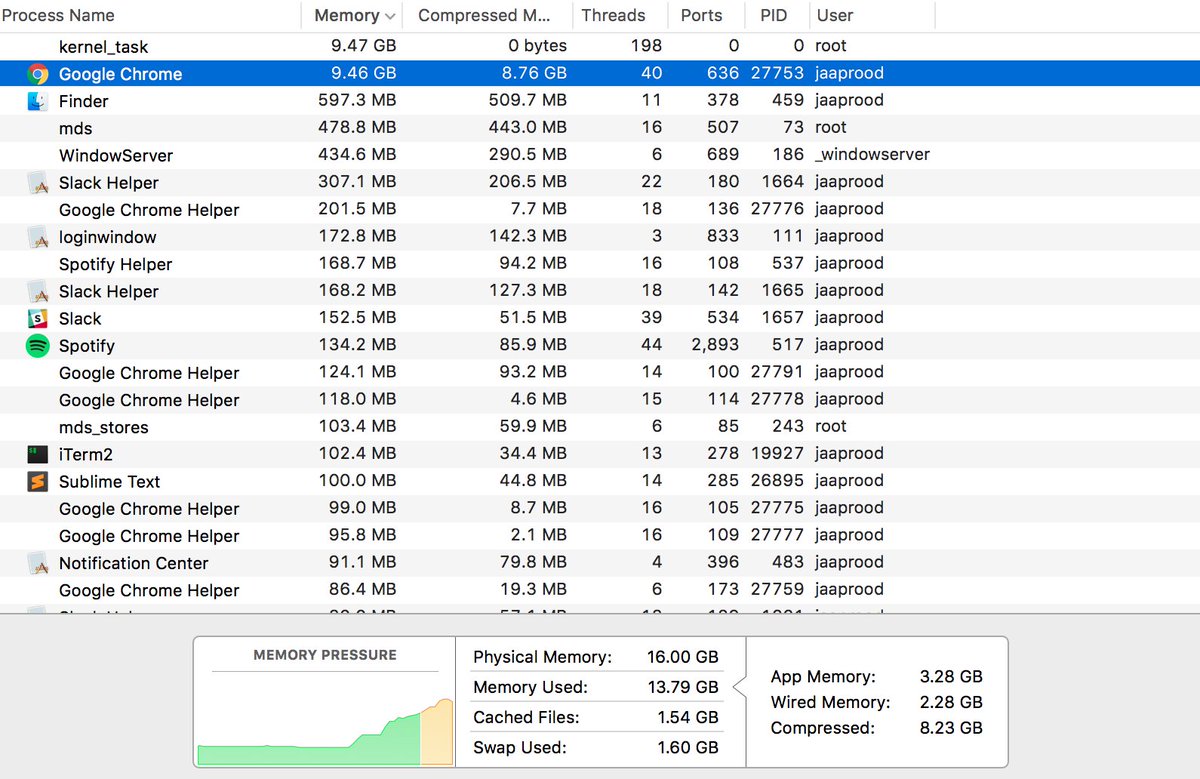Click the loginwindow process icon
Viewport: 1200px width, 779px height.
pos(38,237)
